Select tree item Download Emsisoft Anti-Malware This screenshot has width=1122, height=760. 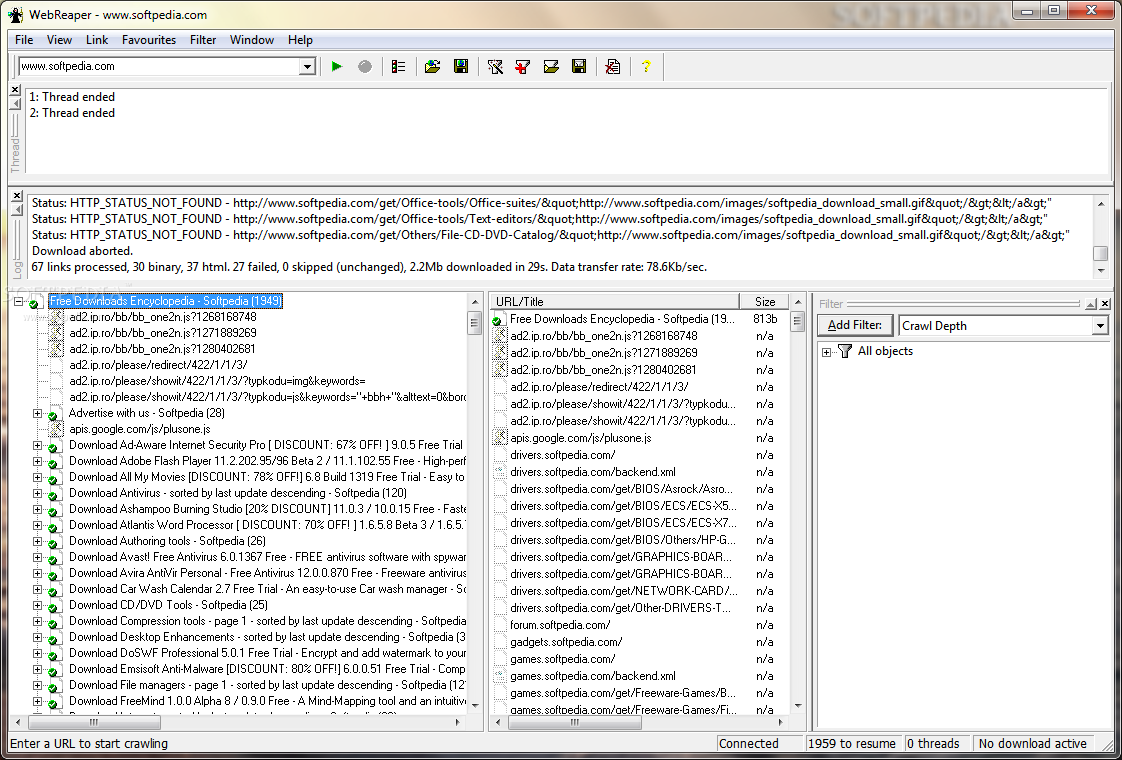point(268,669)
